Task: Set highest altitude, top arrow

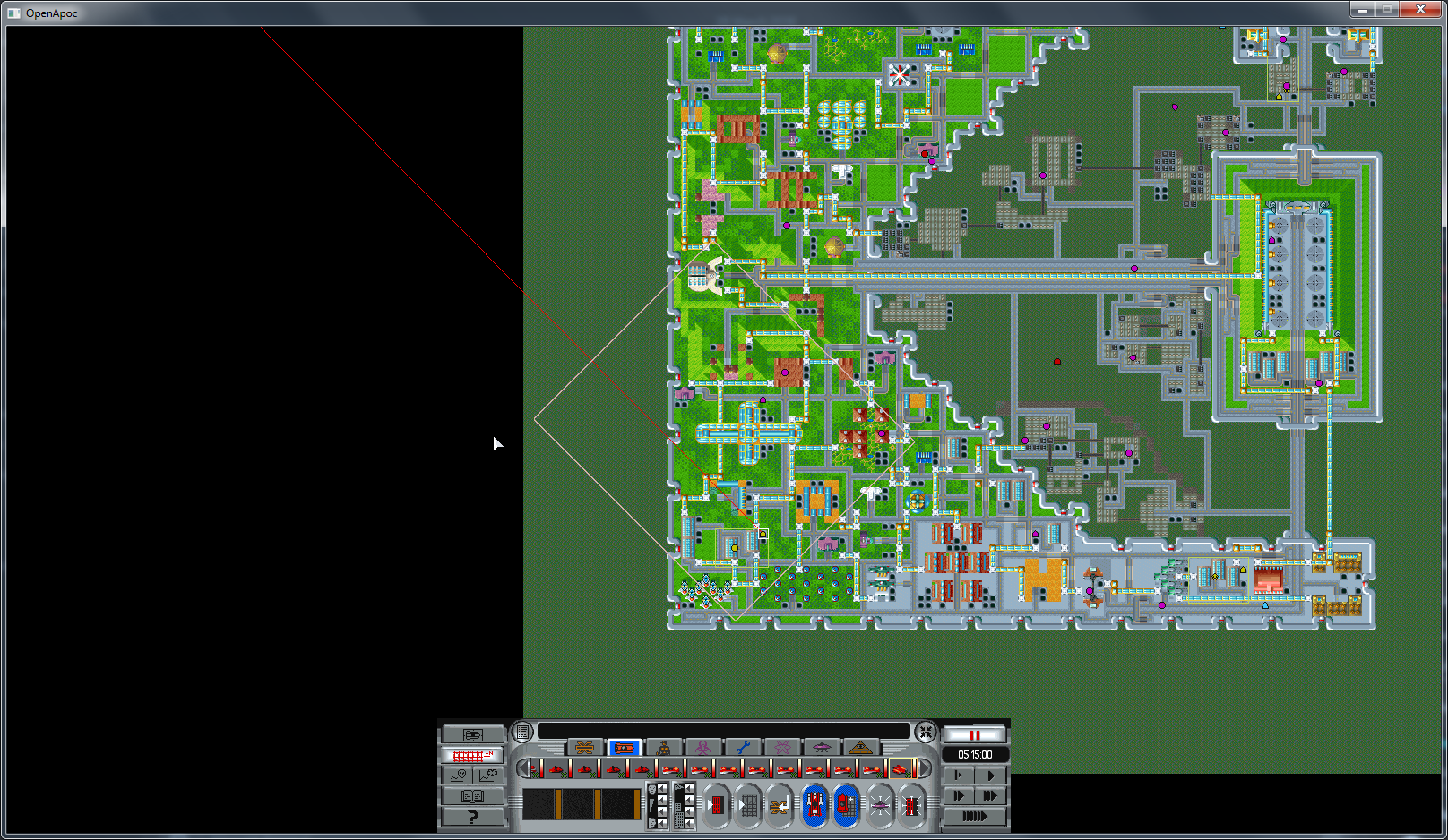Action: coord(689,789)
